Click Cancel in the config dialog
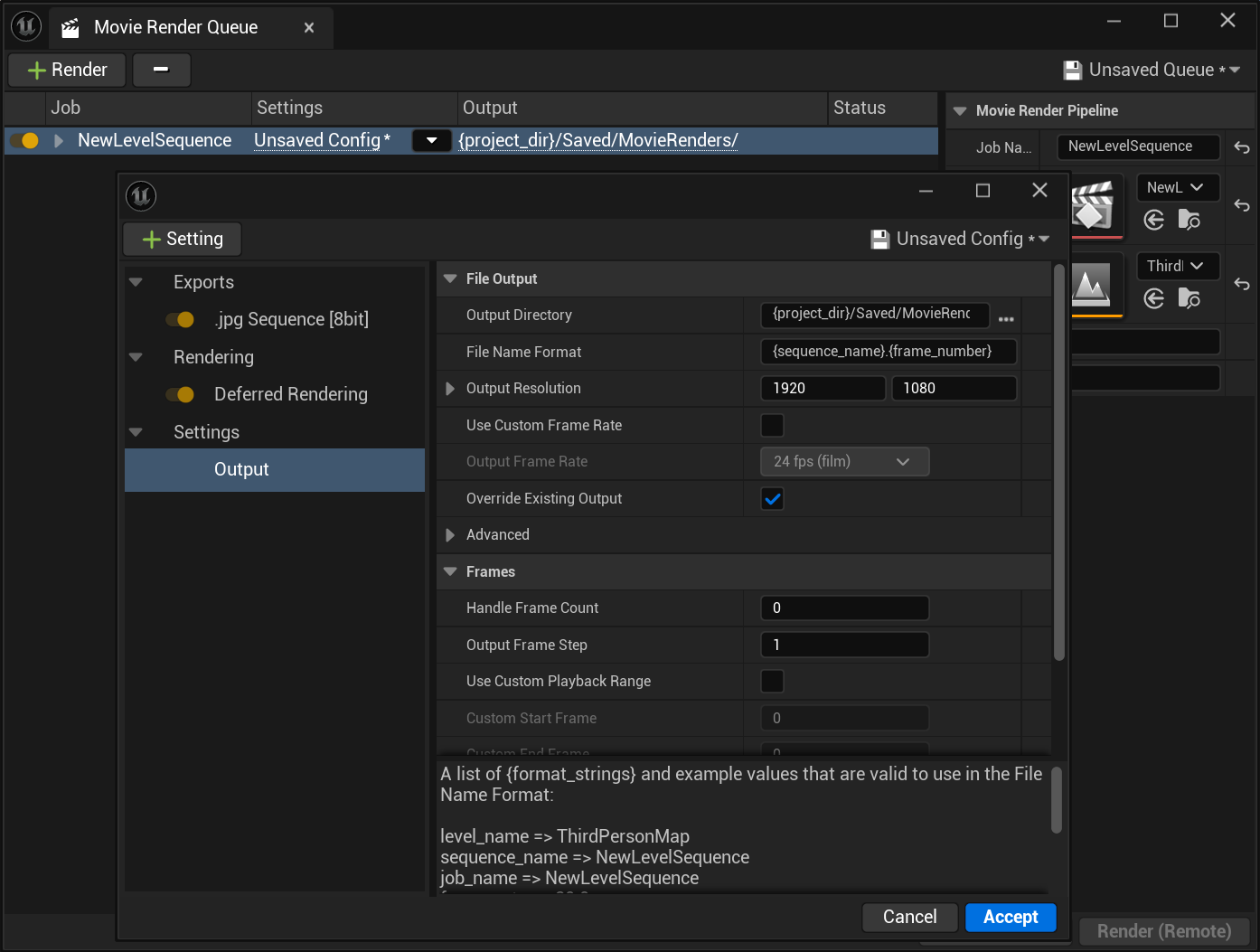The height and width of the screenshot is (952, 1260). [x=910, y=917]
